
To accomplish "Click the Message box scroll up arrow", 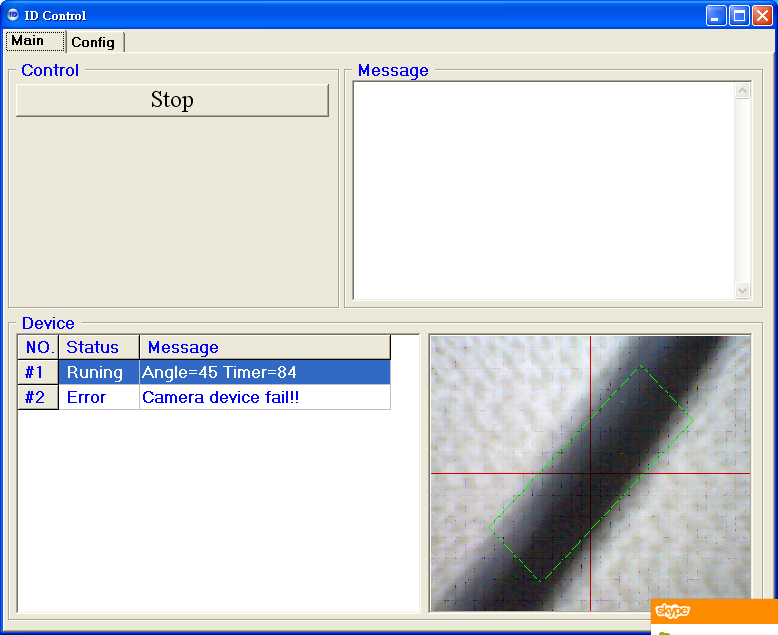I will [742, 91].
